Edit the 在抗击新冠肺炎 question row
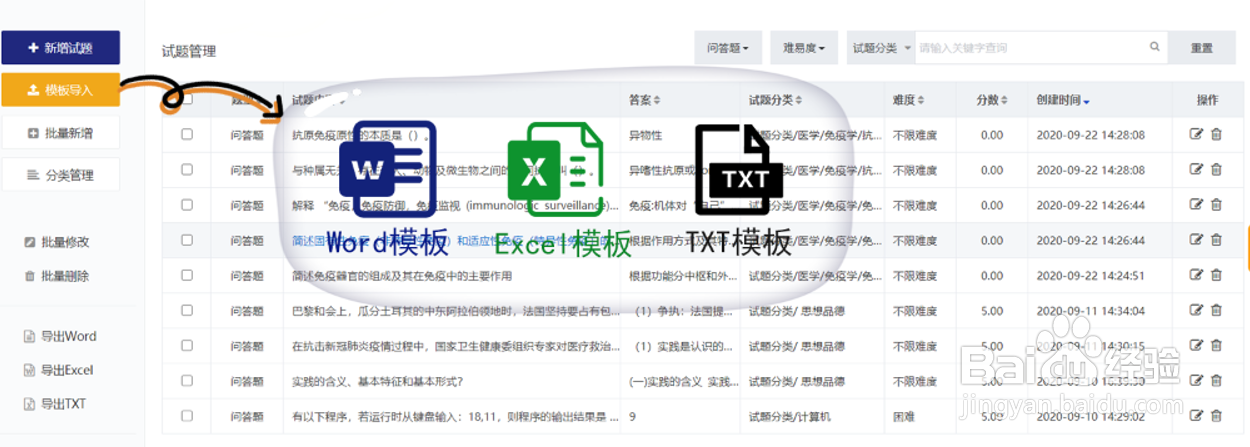This screenshot has height=447, width=1250. [x=1196, y=346]
